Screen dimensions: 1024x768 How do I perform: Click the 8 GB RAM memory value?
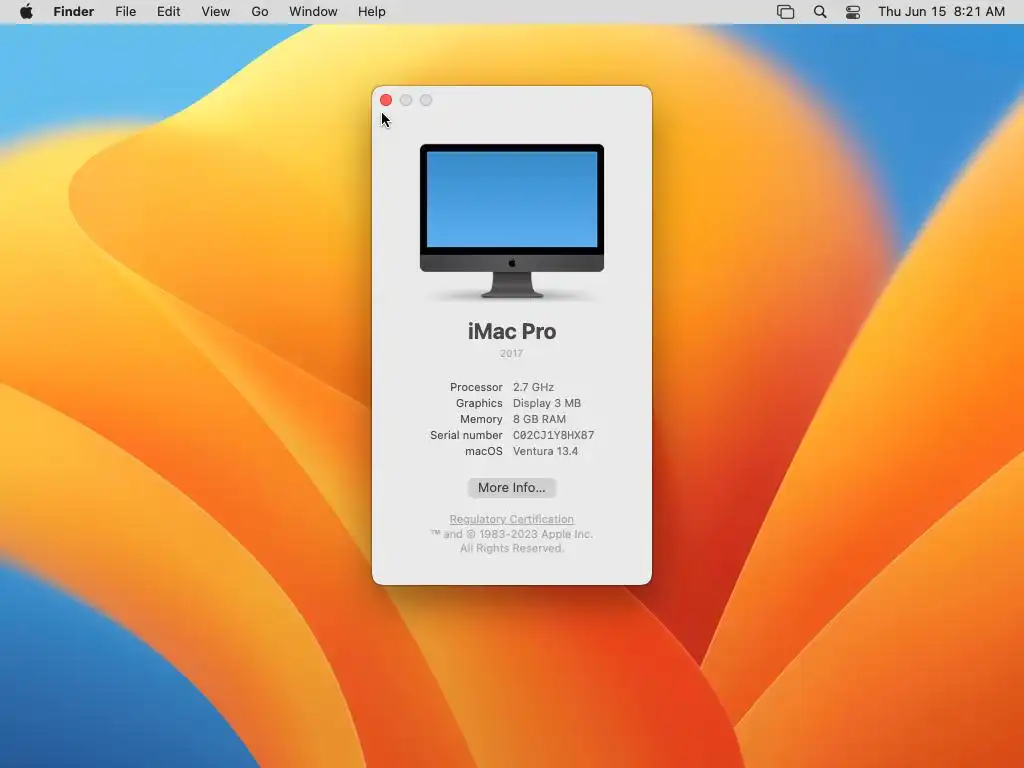539,419
